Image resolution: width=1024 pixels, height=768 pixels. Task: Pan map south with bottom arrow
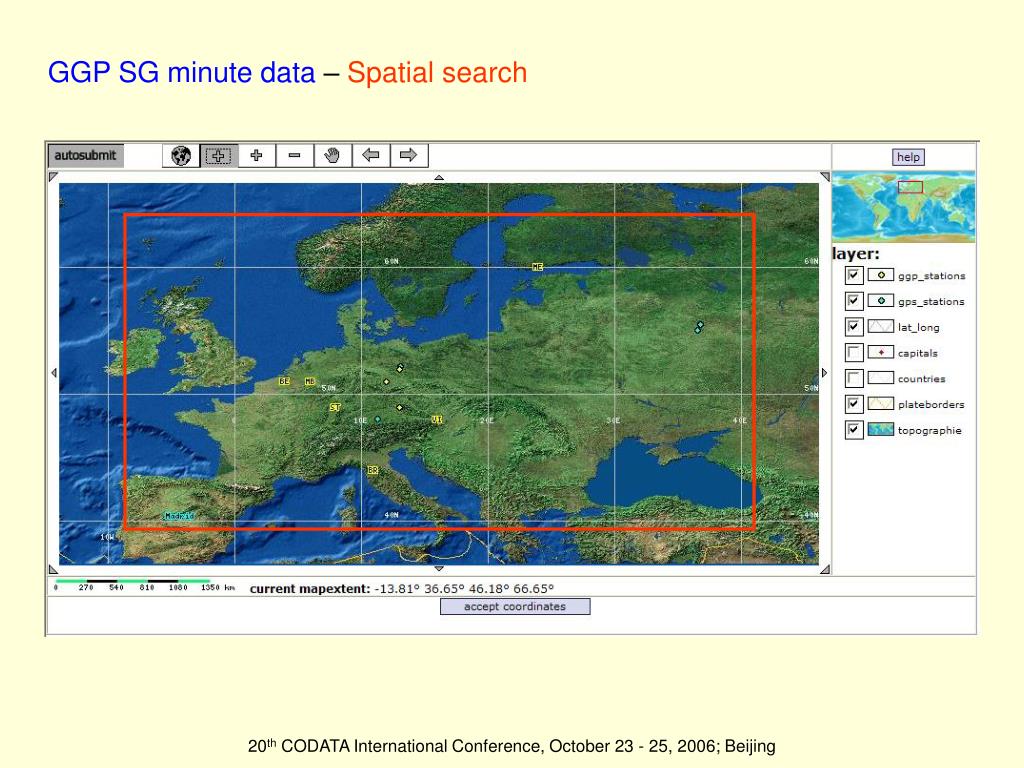click(439, 569)
